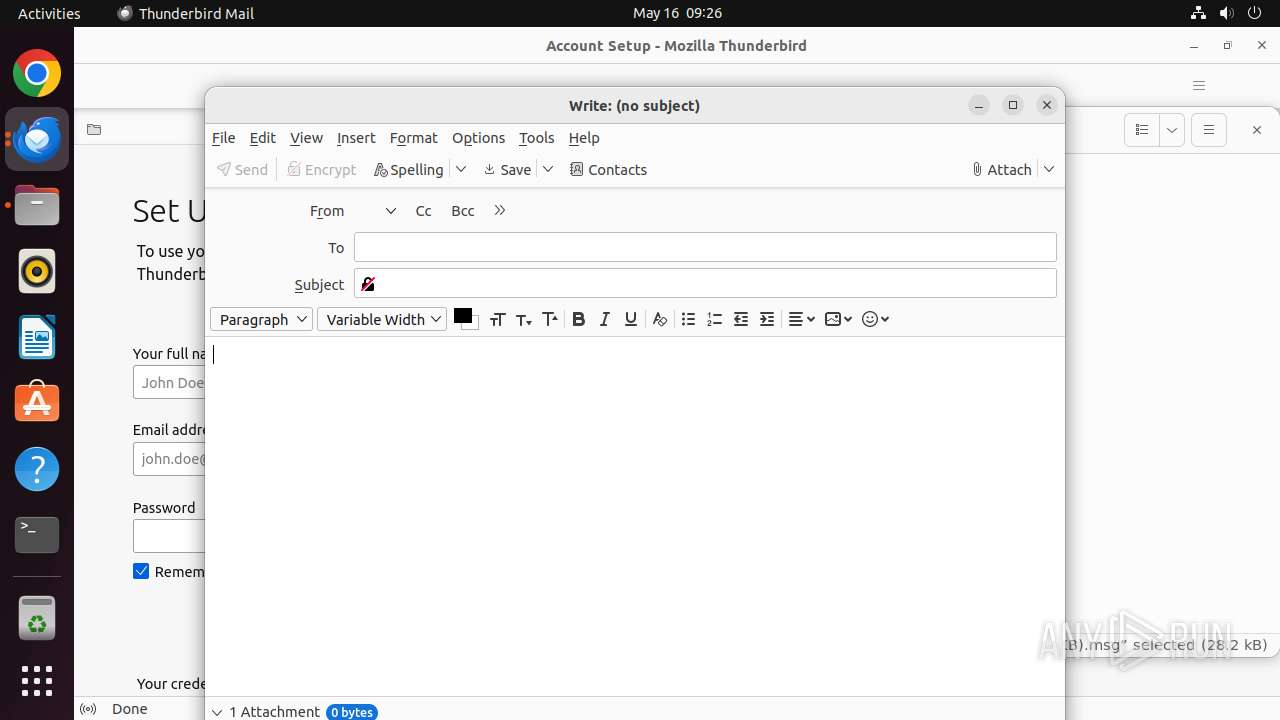Click the larger font size icon

[x=549, y=319]
